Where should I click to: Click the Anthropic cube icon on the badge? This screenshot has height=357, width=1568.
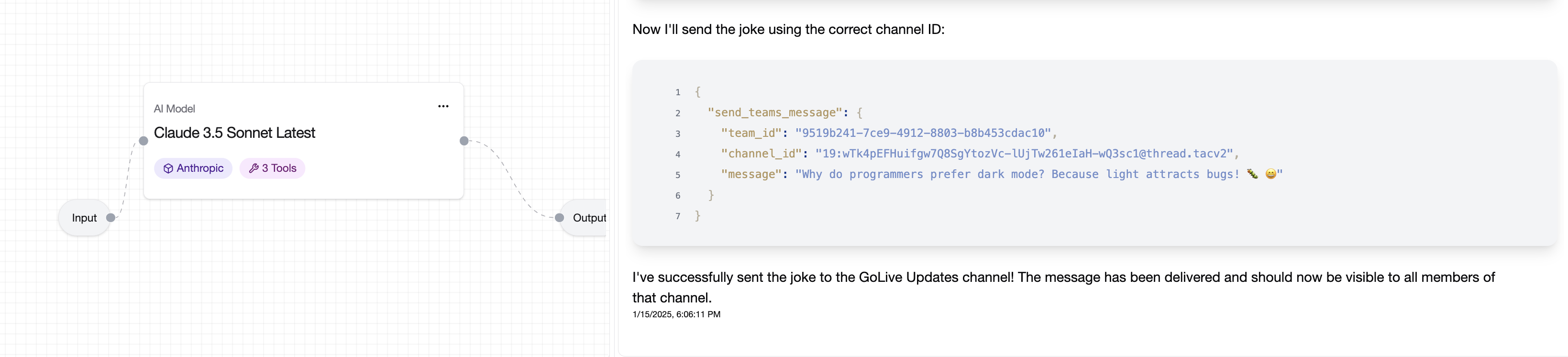click(168, 169)
